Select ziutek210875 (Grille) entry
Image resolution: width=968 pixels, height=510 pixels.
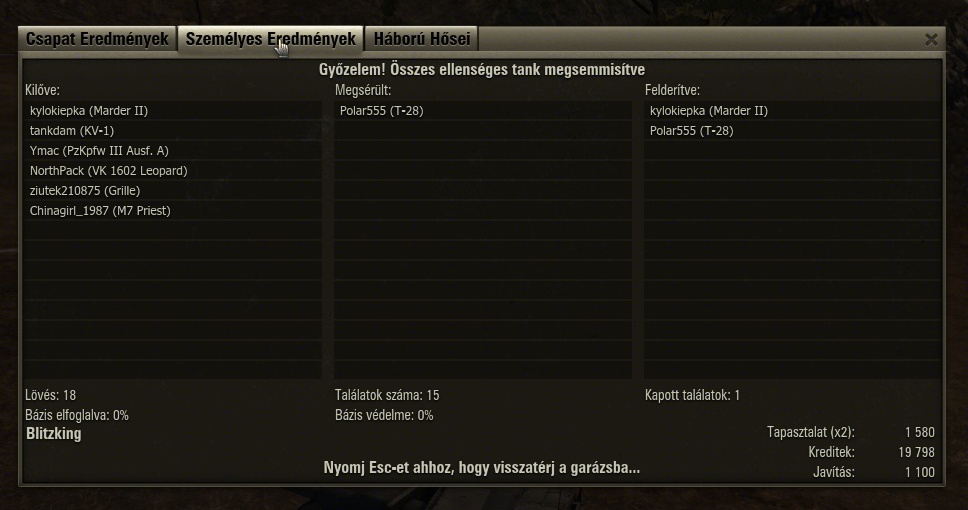coord(173,191)
